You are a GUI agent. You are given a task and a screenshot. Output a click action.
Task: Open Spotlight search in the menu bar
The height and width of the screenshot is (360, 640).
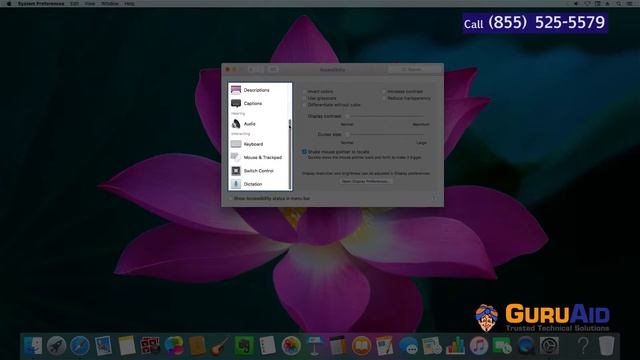pyautogui.click(x=619, y=3)
